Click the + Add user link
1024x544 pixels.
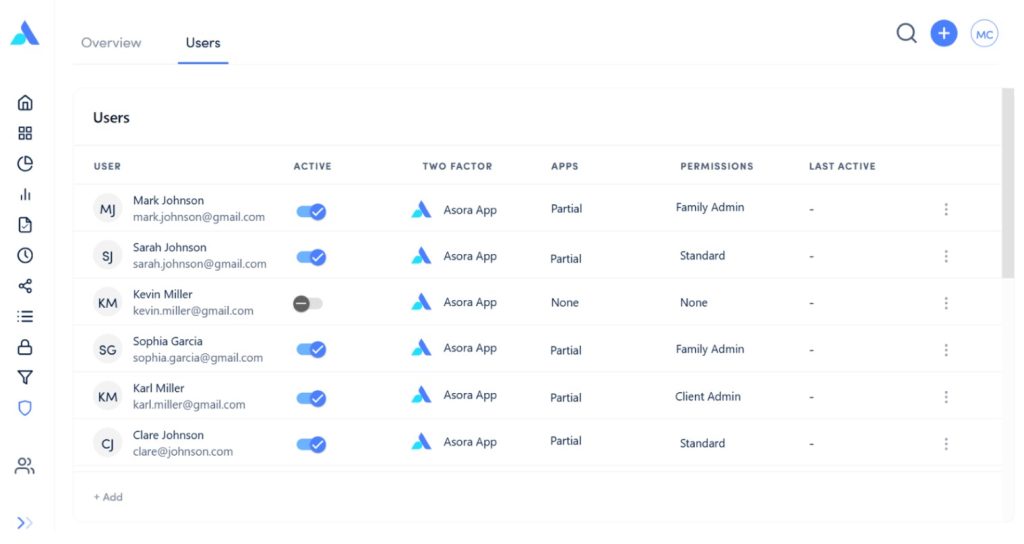coord(108,497)
